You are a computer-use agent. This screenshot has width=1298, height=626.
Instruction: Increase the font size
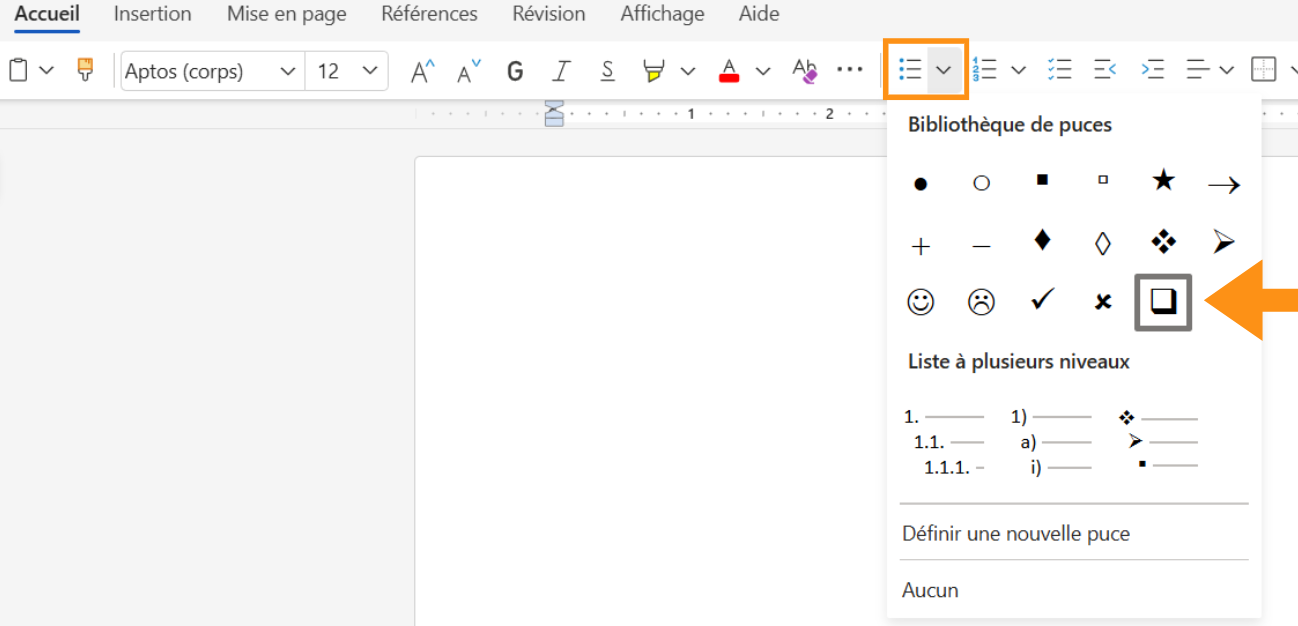[x=421, y=70]
